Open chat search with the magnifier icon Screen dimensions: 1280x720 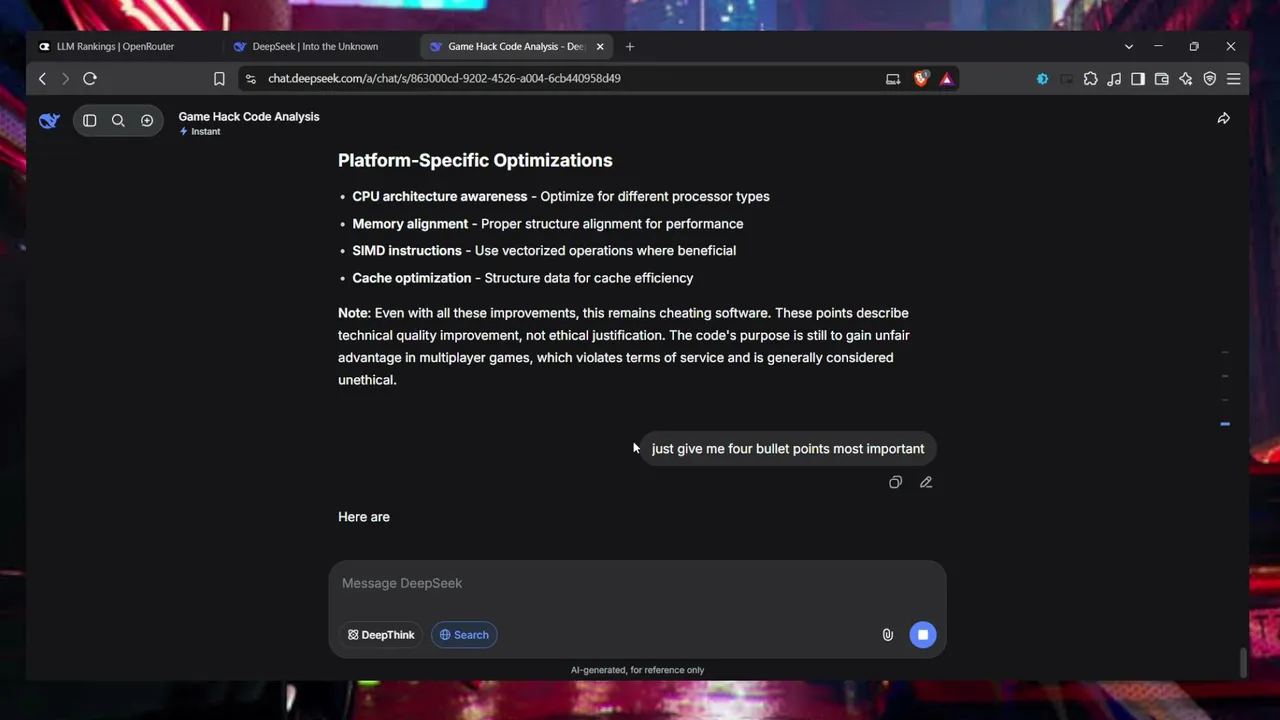pyautogui.click(x=118, y=121)
